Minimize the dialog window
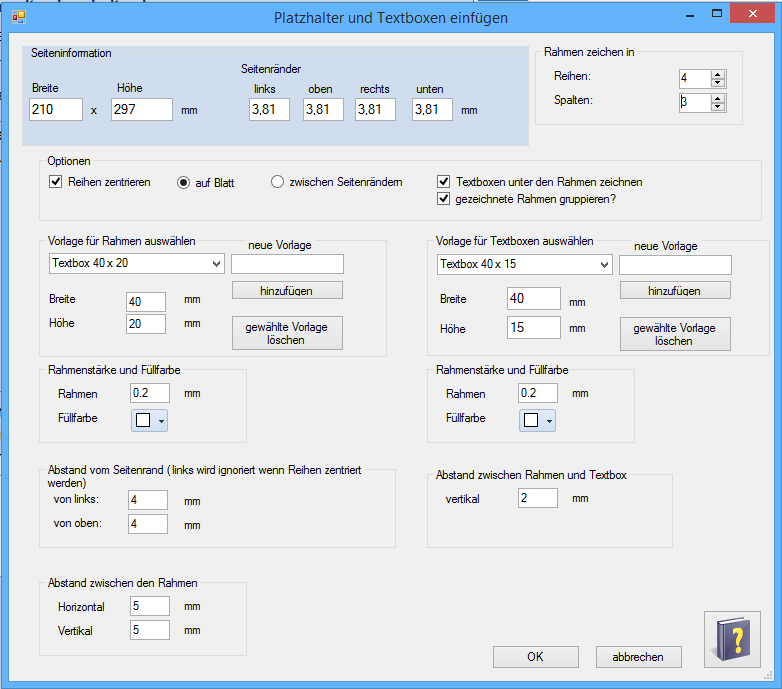The width and height of the screenshot is (782, 689). coord(690,15)
